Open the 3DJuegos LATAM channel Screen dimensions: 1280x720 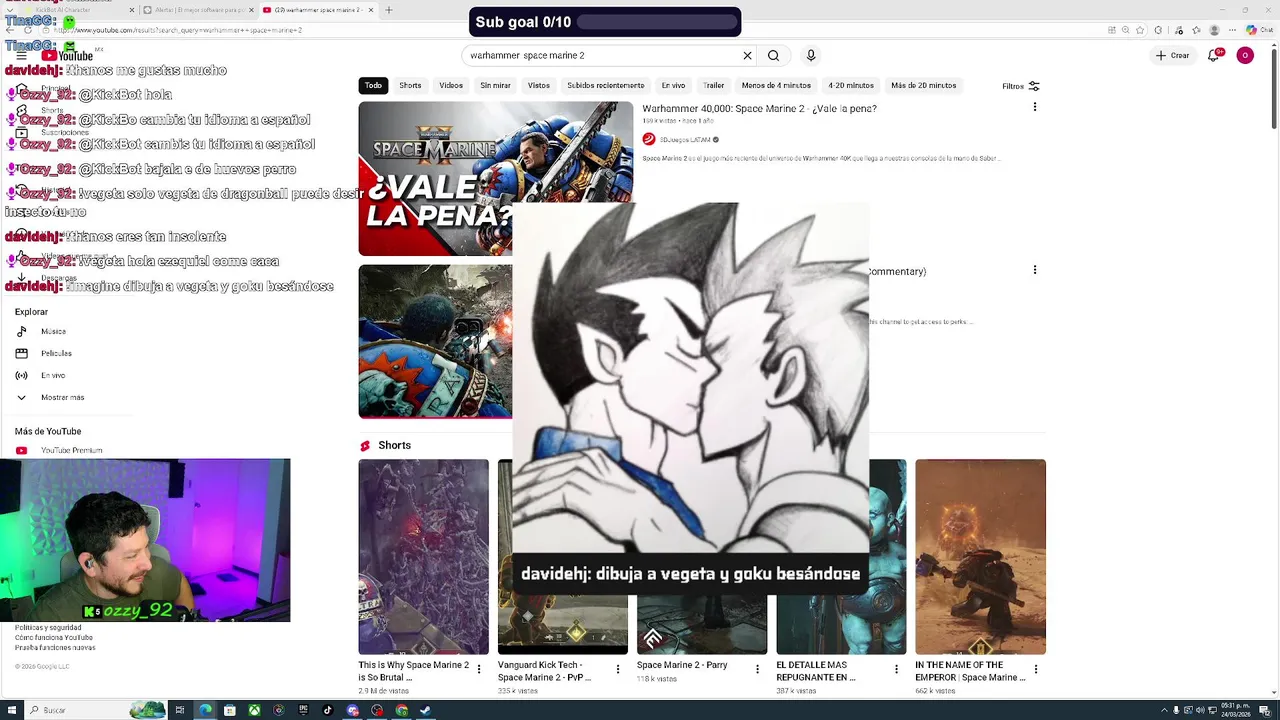(685, 140)
